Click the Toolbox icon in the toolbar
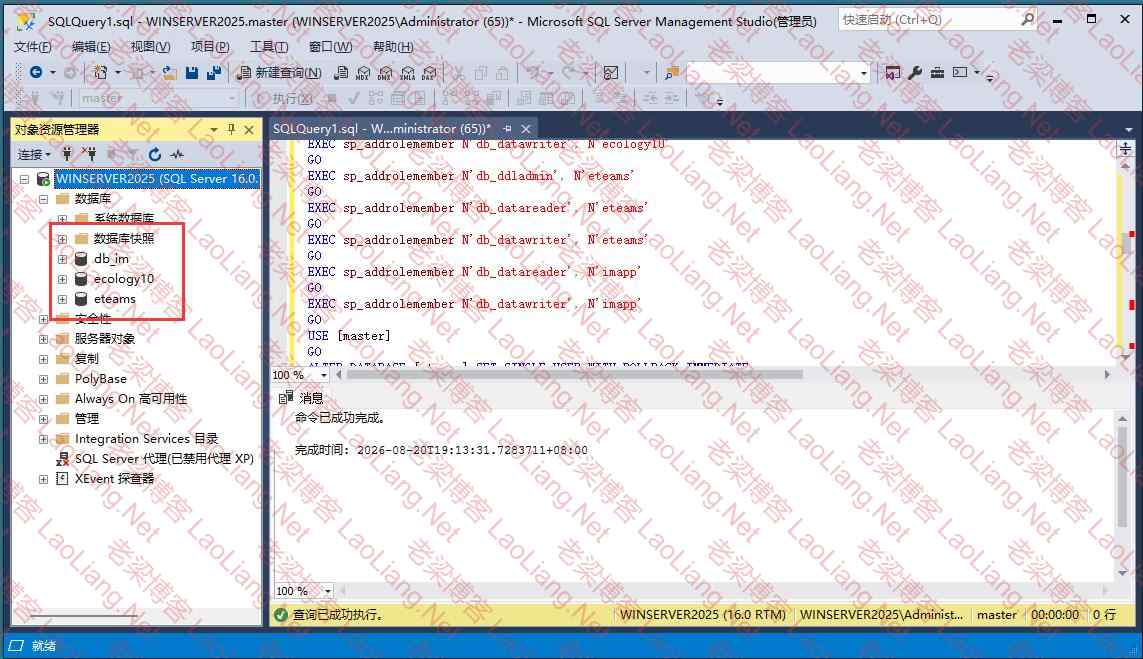Screen dimensions: 1143x659 coord(937,72)
